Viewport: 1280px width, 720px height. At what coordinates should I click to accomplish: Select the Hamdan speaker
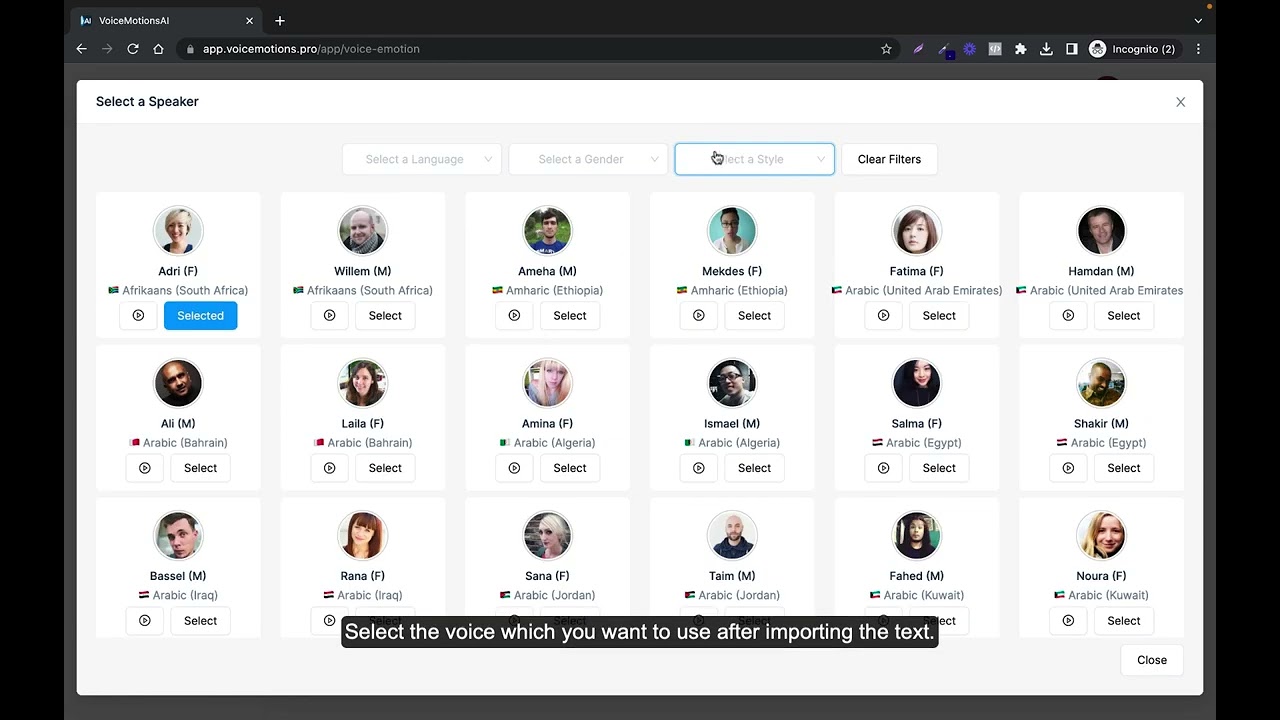[x=1124, y=315]
